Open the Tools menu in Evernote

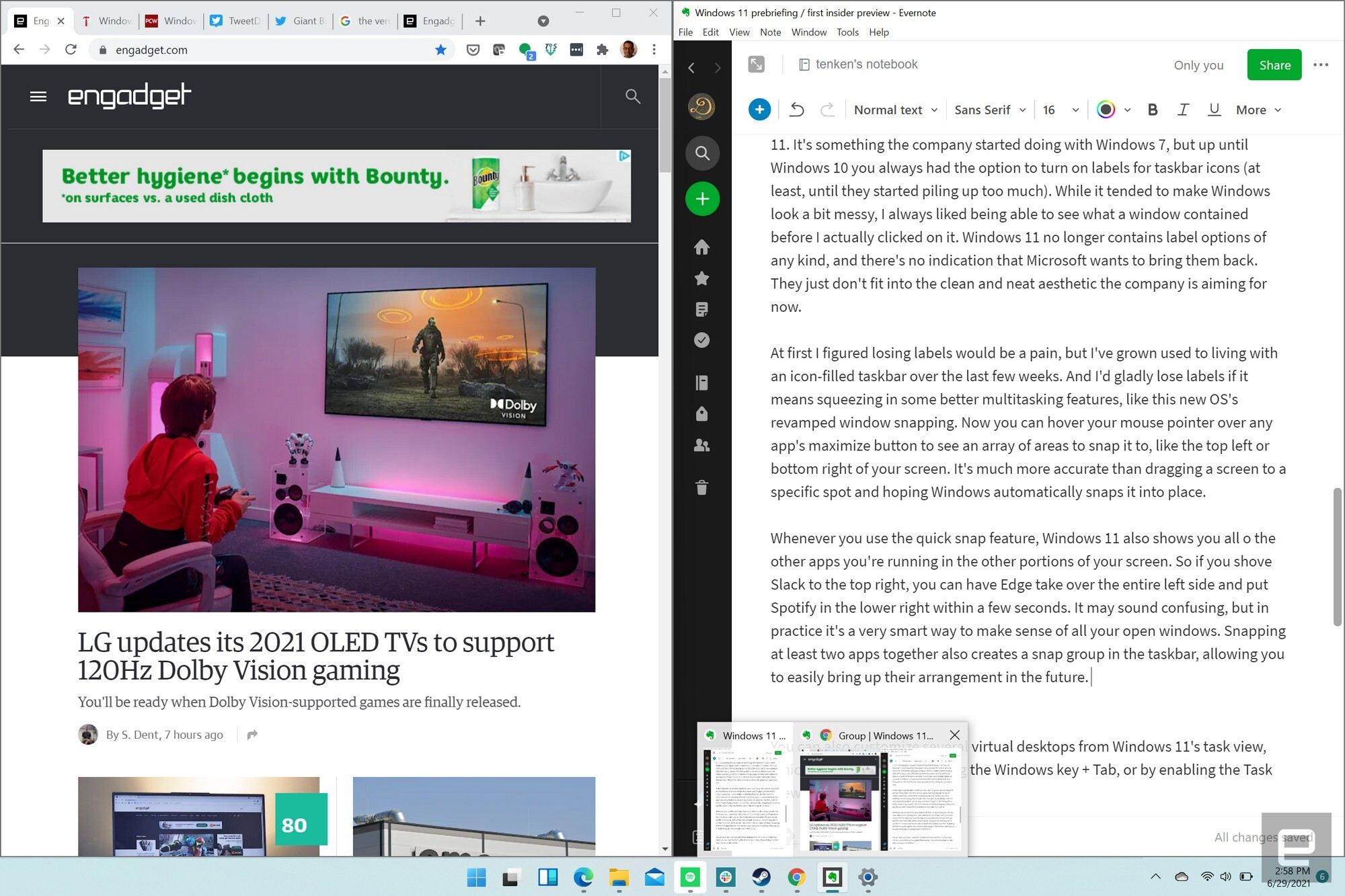coord(847,32)
